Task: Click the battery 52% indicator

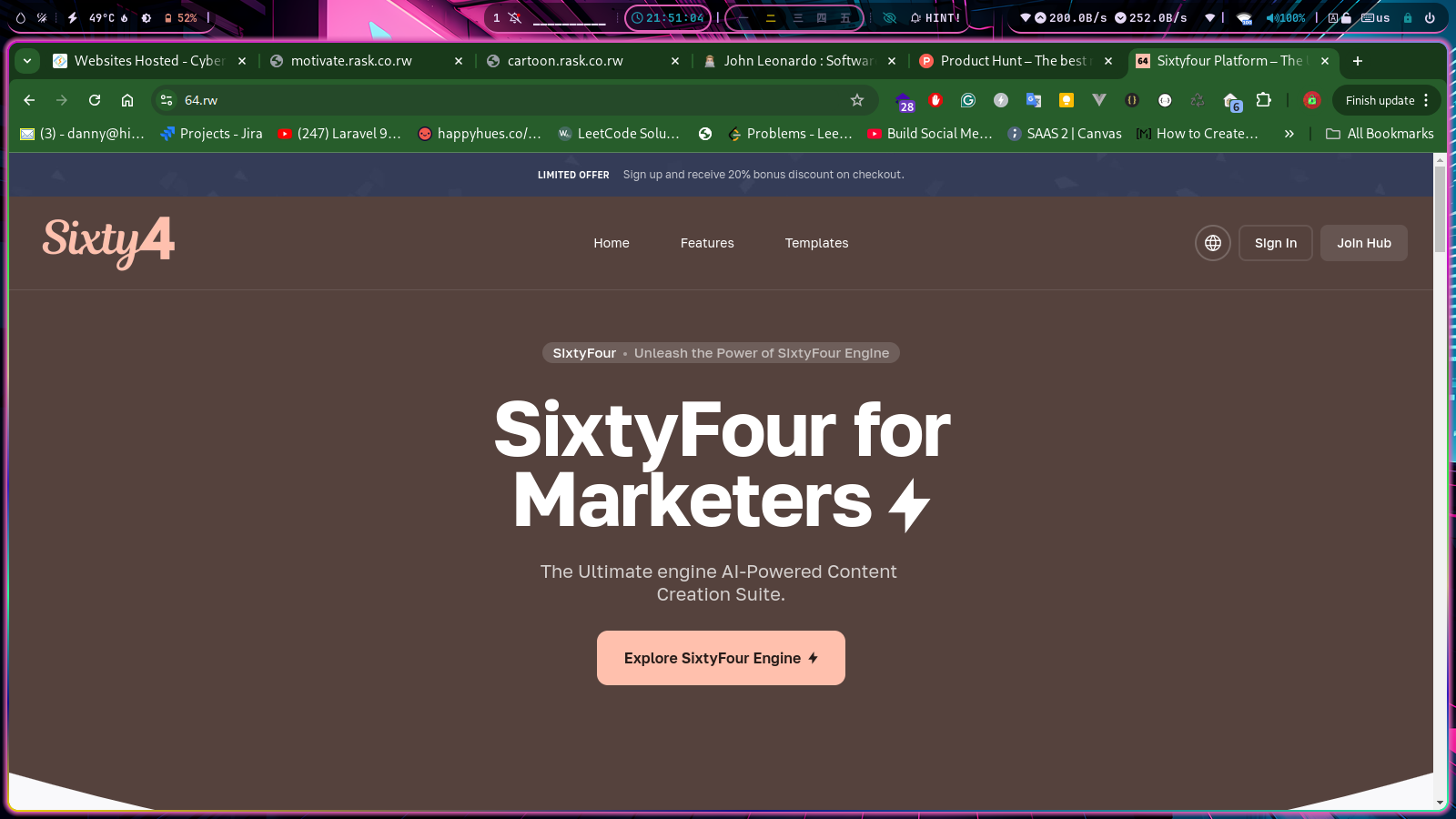Action: pos(180,17)
